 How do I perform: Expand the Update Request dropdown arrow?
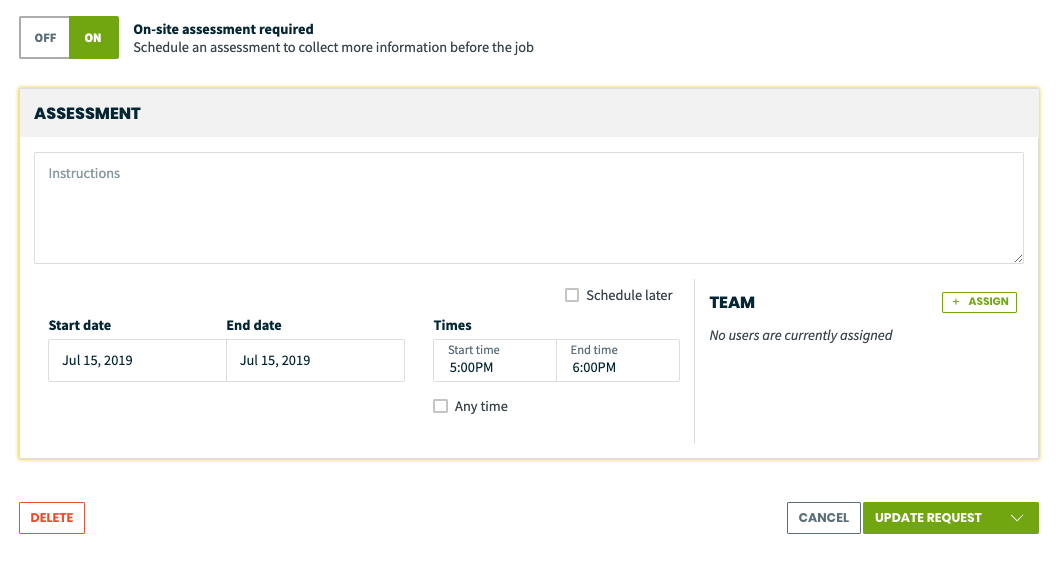coord(1016,518)
